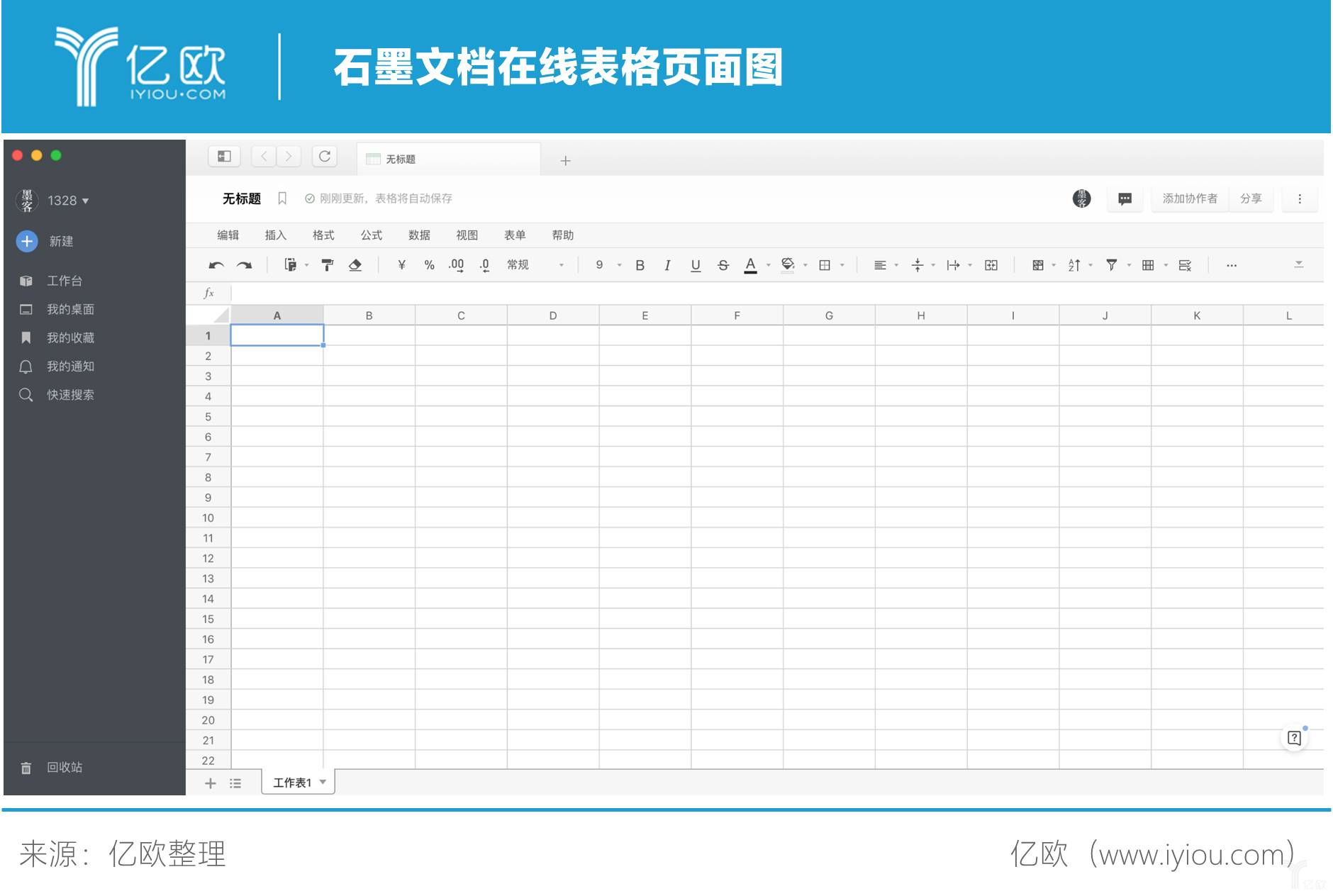This screenshot has height=896, width=1333.
Task: Click the 添加协作者 button
Action: pyautogui.click(x=1190, y=198)
